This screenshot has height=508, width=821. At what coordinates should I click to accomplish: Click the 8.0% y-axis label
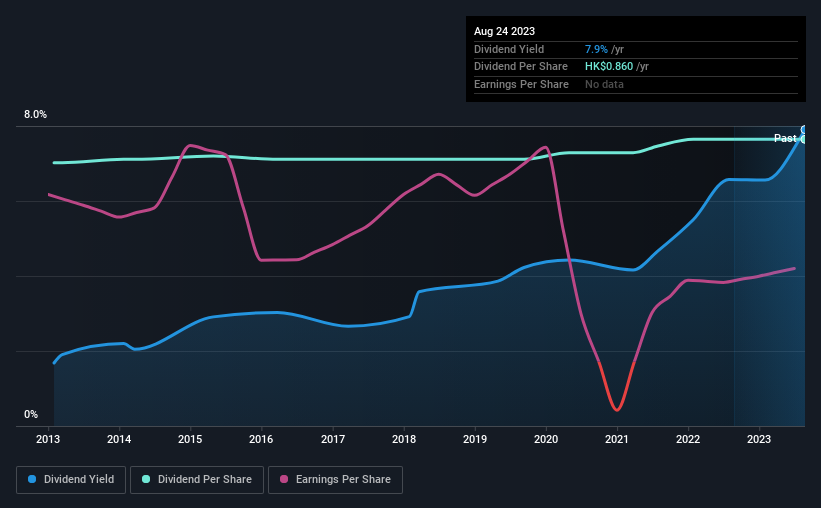35,115
